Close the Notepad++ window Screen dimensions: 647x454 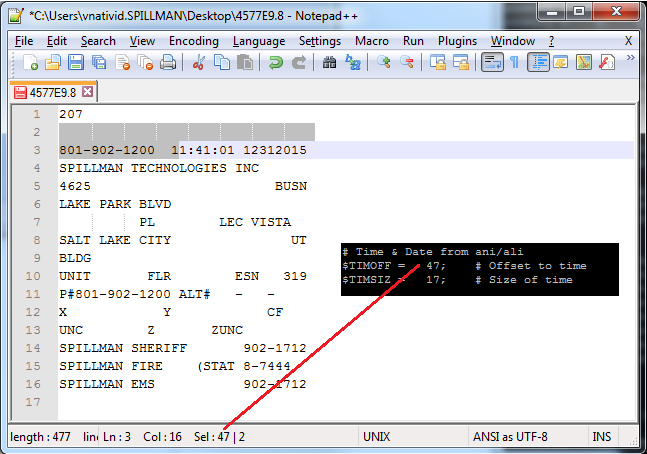tap(616, 12)
